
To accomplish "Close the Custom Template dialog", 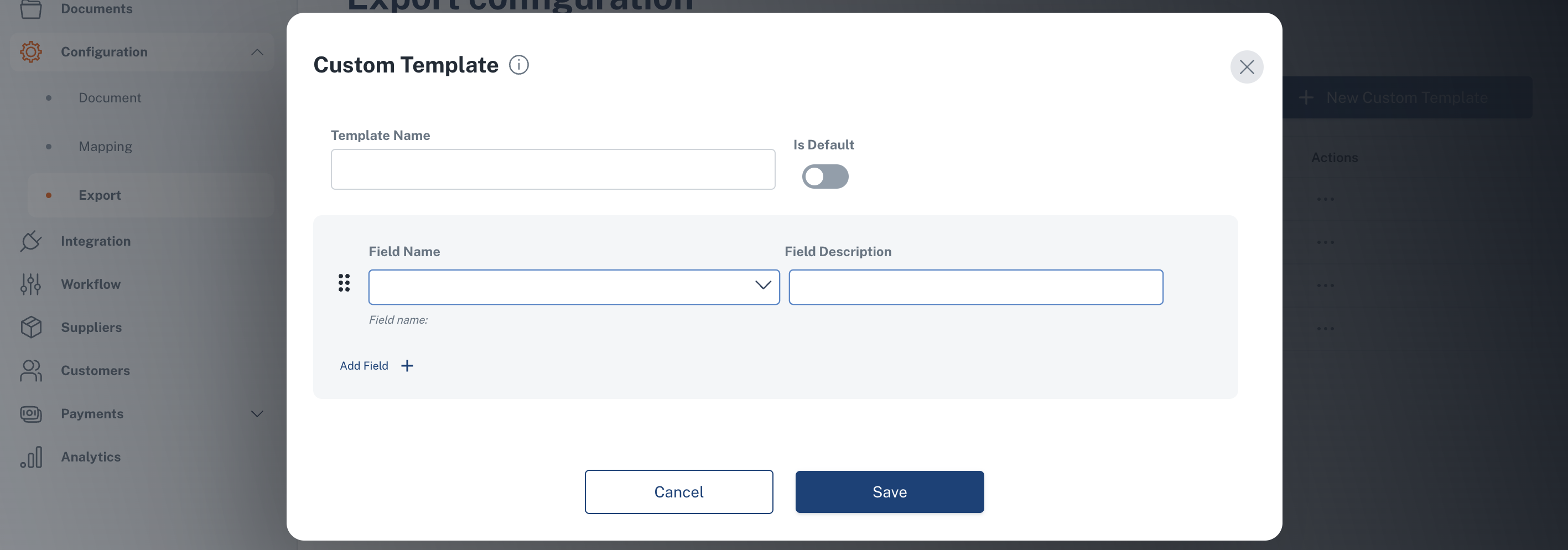I will pos(1247,67).
